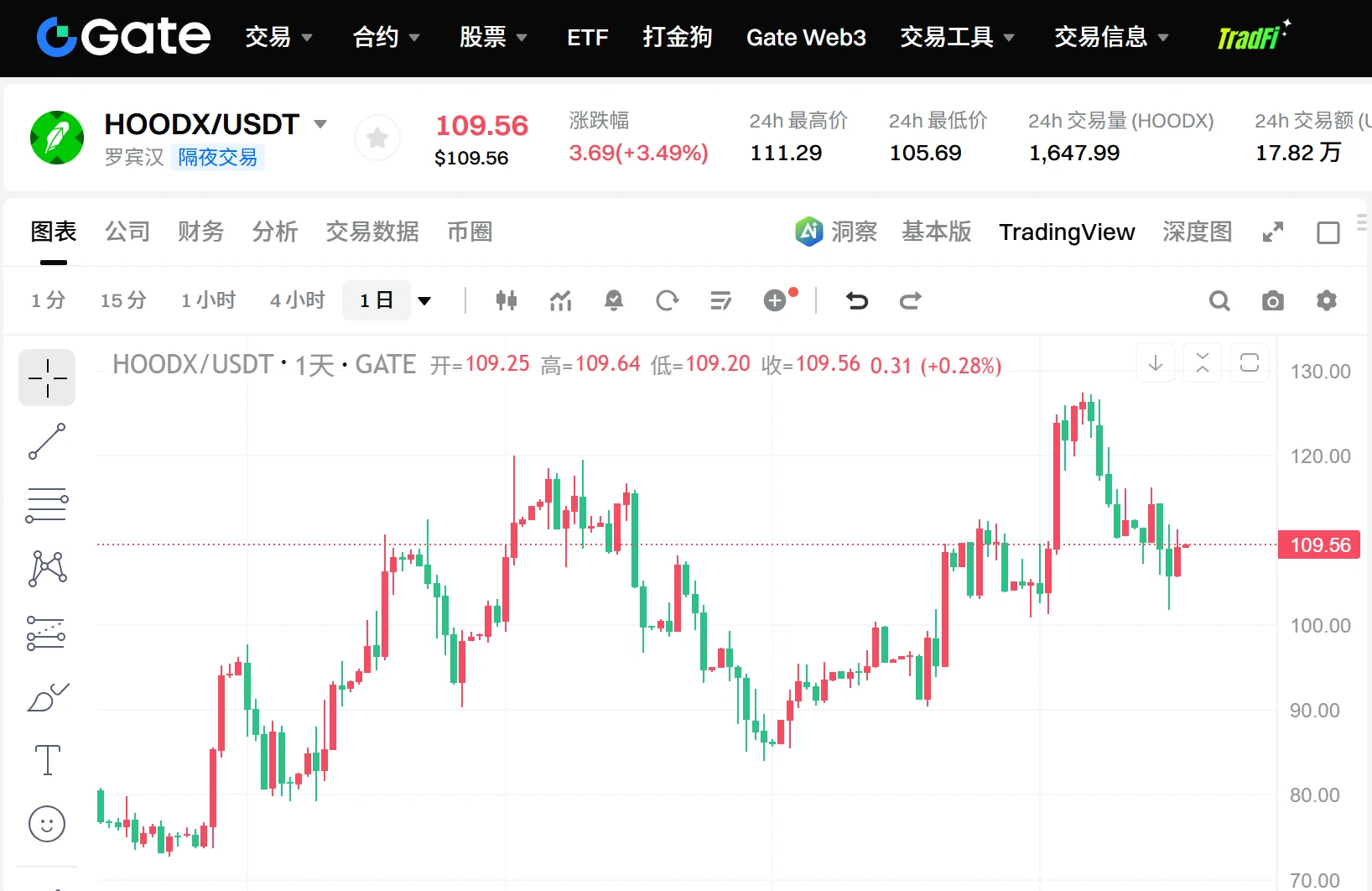Open the 交易工具 dropdown menu

click(957, 37)
